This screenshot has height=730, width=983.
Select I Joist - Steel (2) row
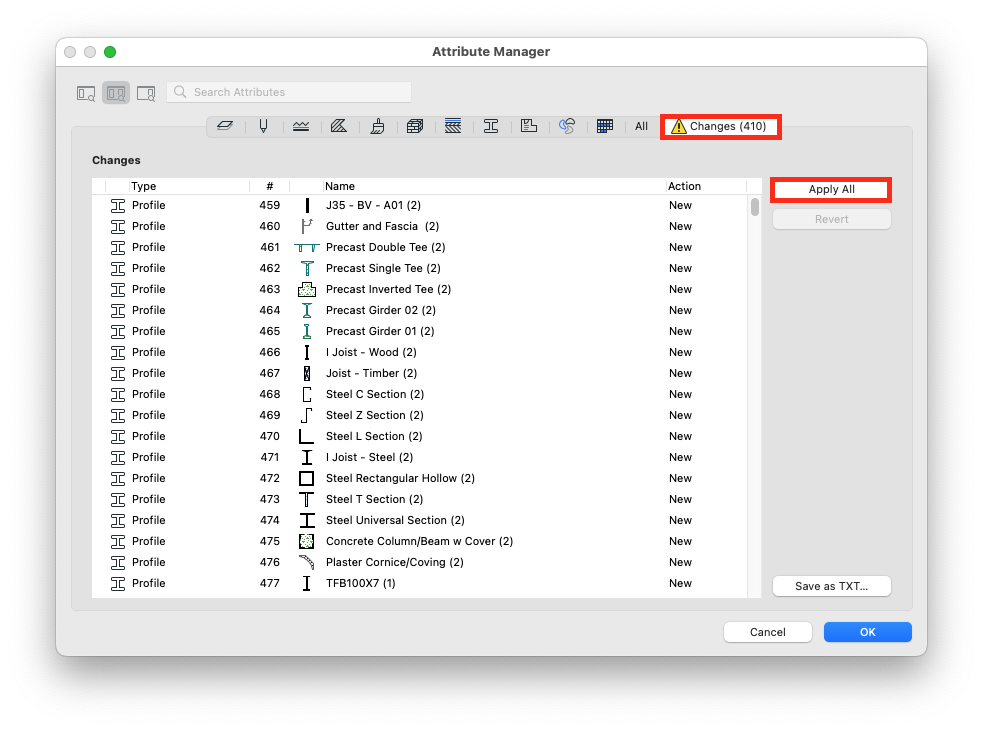pyautogui.click(x=420, y=457)
